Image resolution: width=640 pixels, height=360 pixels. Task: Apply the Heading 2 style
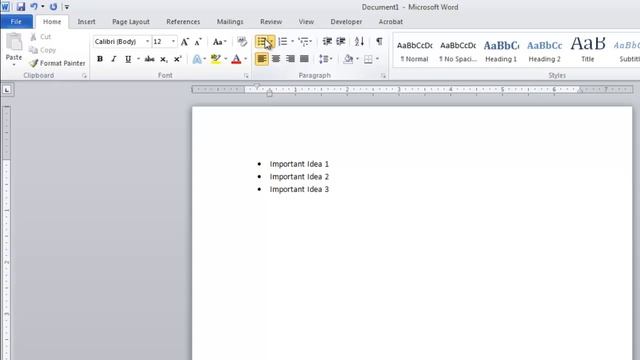544,51
